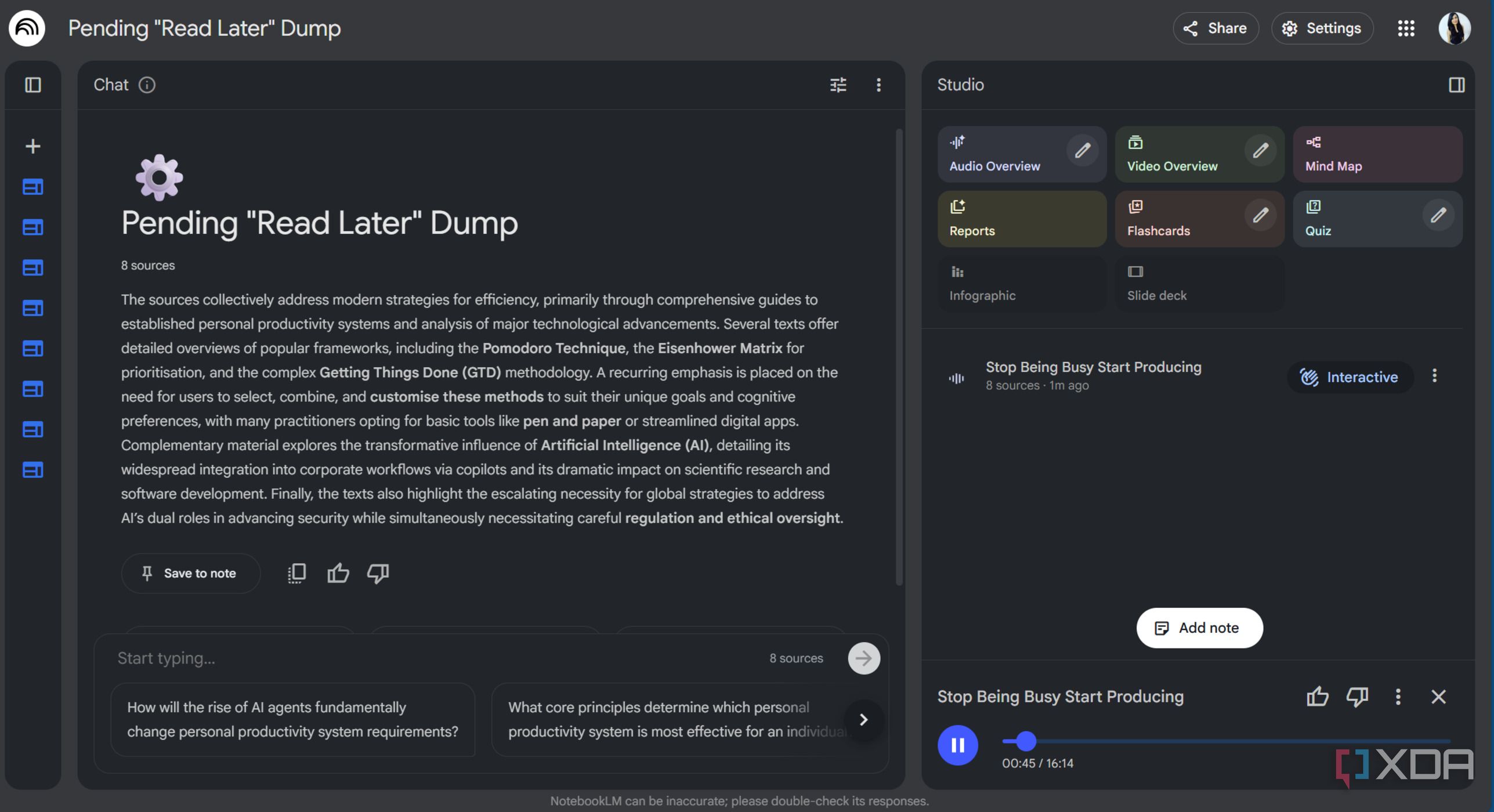Customize Quiz with pencil icon
This screenshot has height=812, width=1494.
(x=1438, y=216)
